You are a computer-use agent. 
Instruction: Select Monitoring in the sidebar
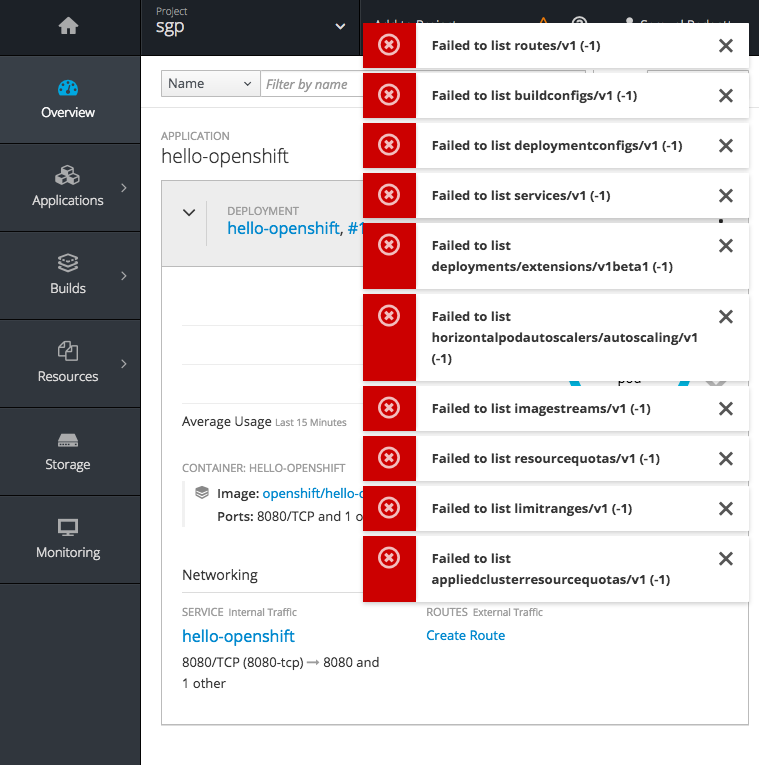pyautogui.click(x=70, y=540)
